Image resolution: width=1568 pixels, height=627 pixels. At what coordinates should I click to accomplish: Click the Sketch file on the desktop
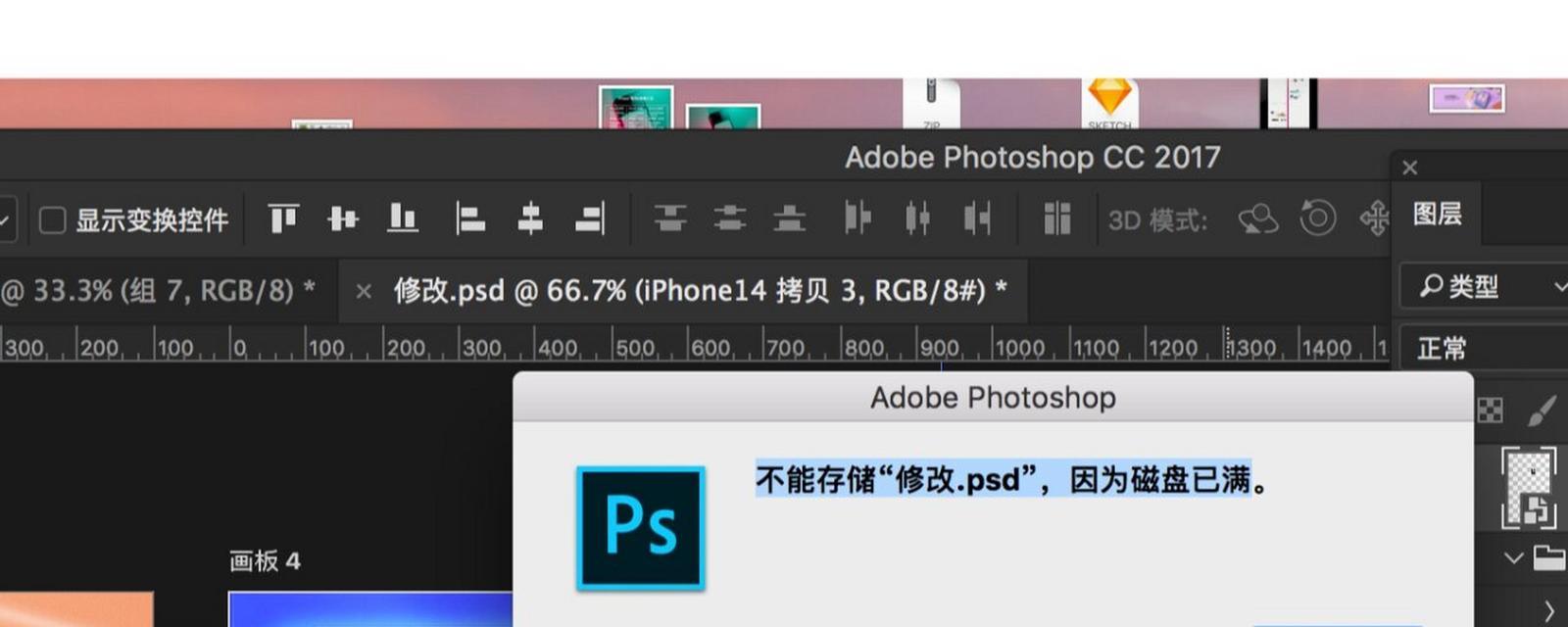coord(1110,105)
